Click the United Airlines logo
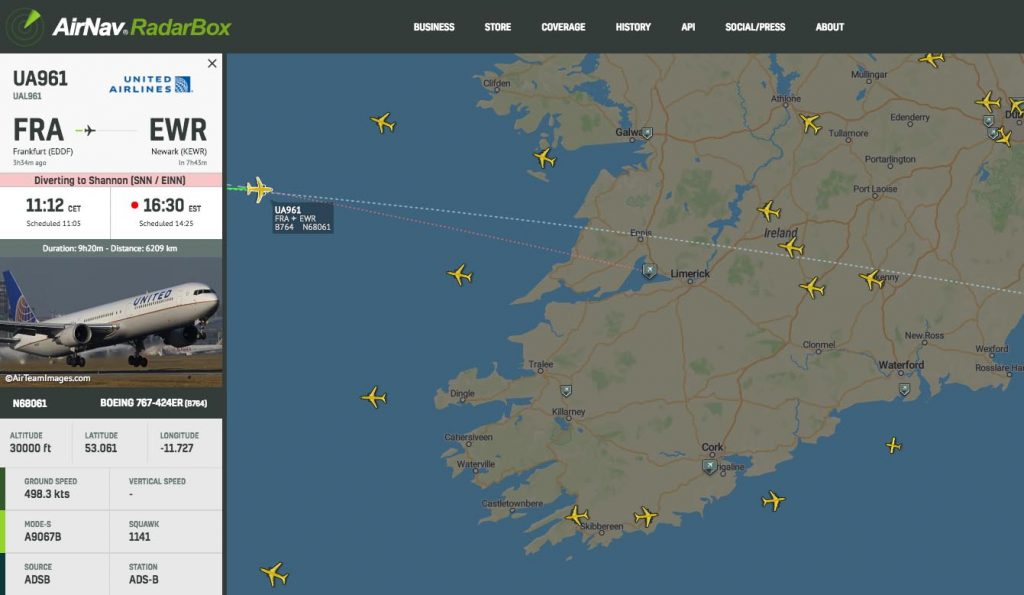 150,84
